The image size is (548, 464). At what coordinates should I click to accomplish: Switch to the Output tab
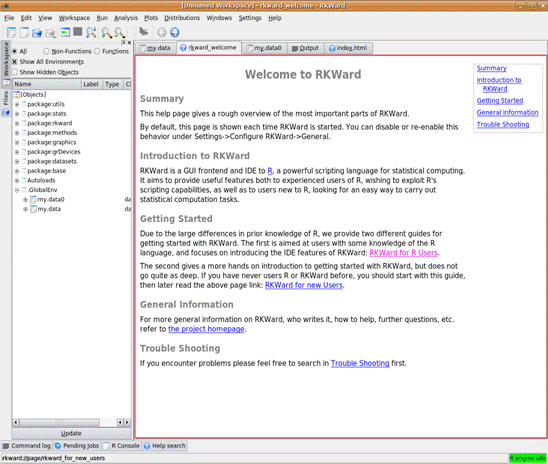tap(305, 48)
